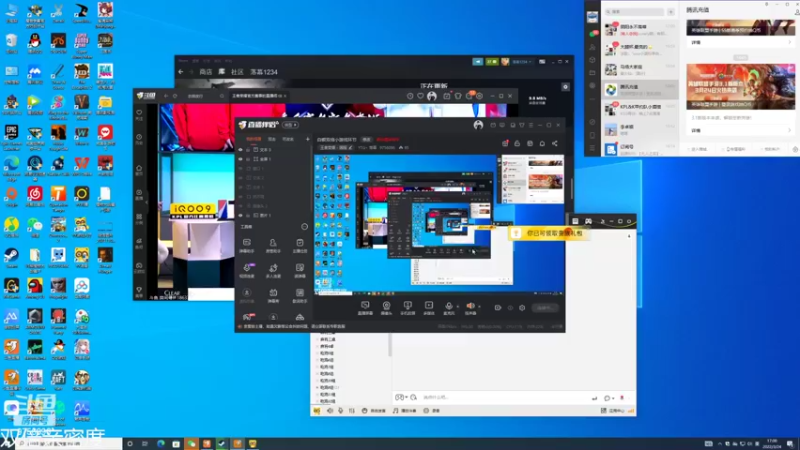Click the gamepad icon in voice chat titlebar

click(x=588, y=221)
